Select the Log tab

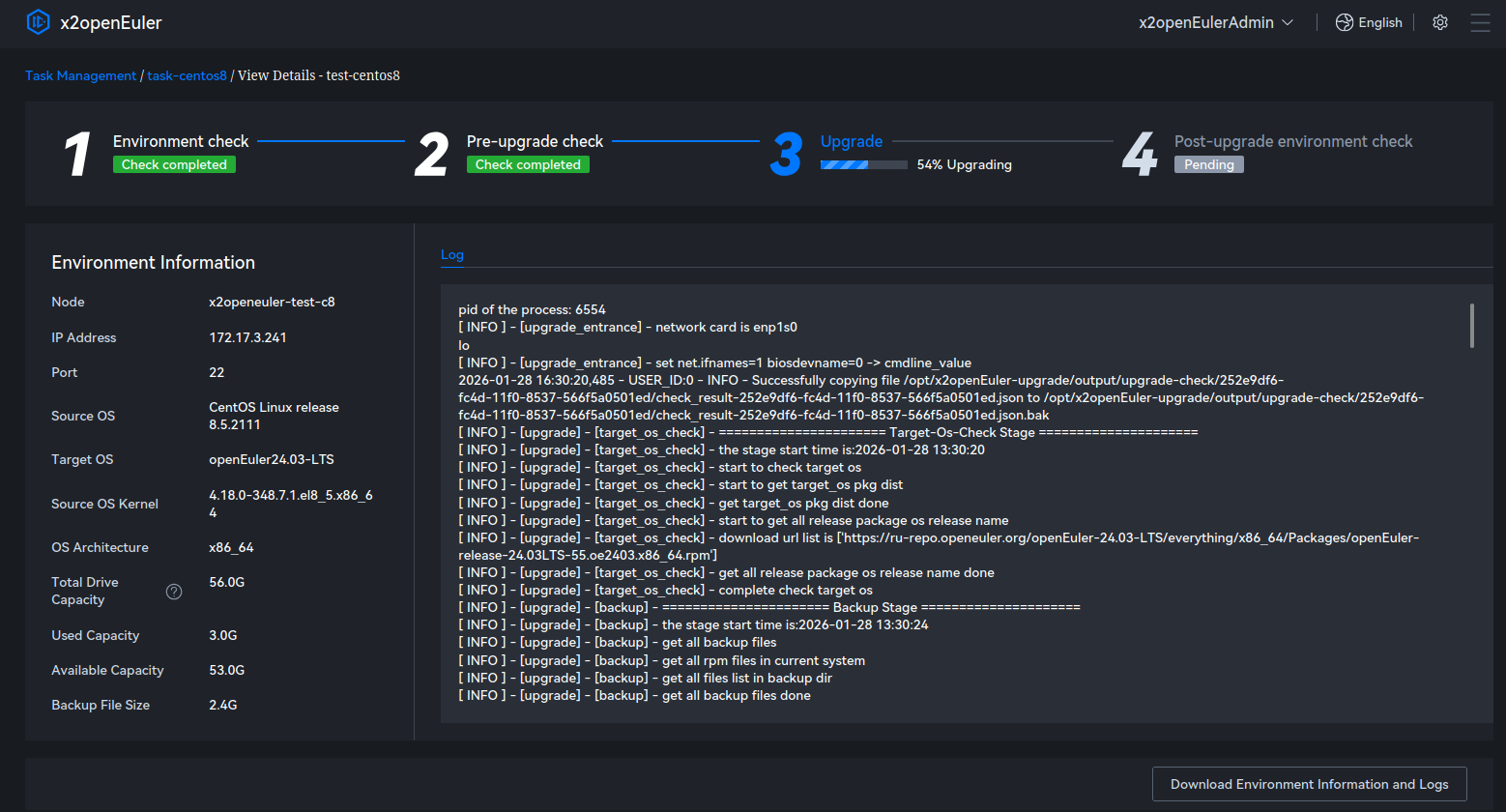click(452, 255)
